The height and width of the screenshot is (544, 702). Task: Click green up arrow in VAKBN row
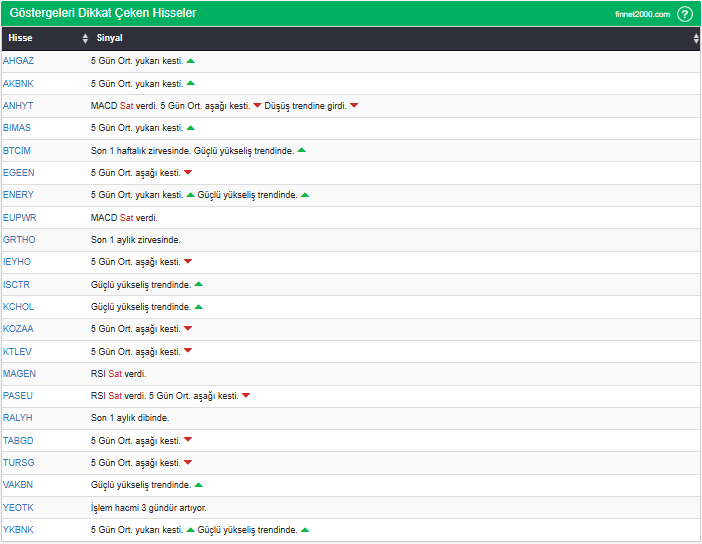pos(199,485)
